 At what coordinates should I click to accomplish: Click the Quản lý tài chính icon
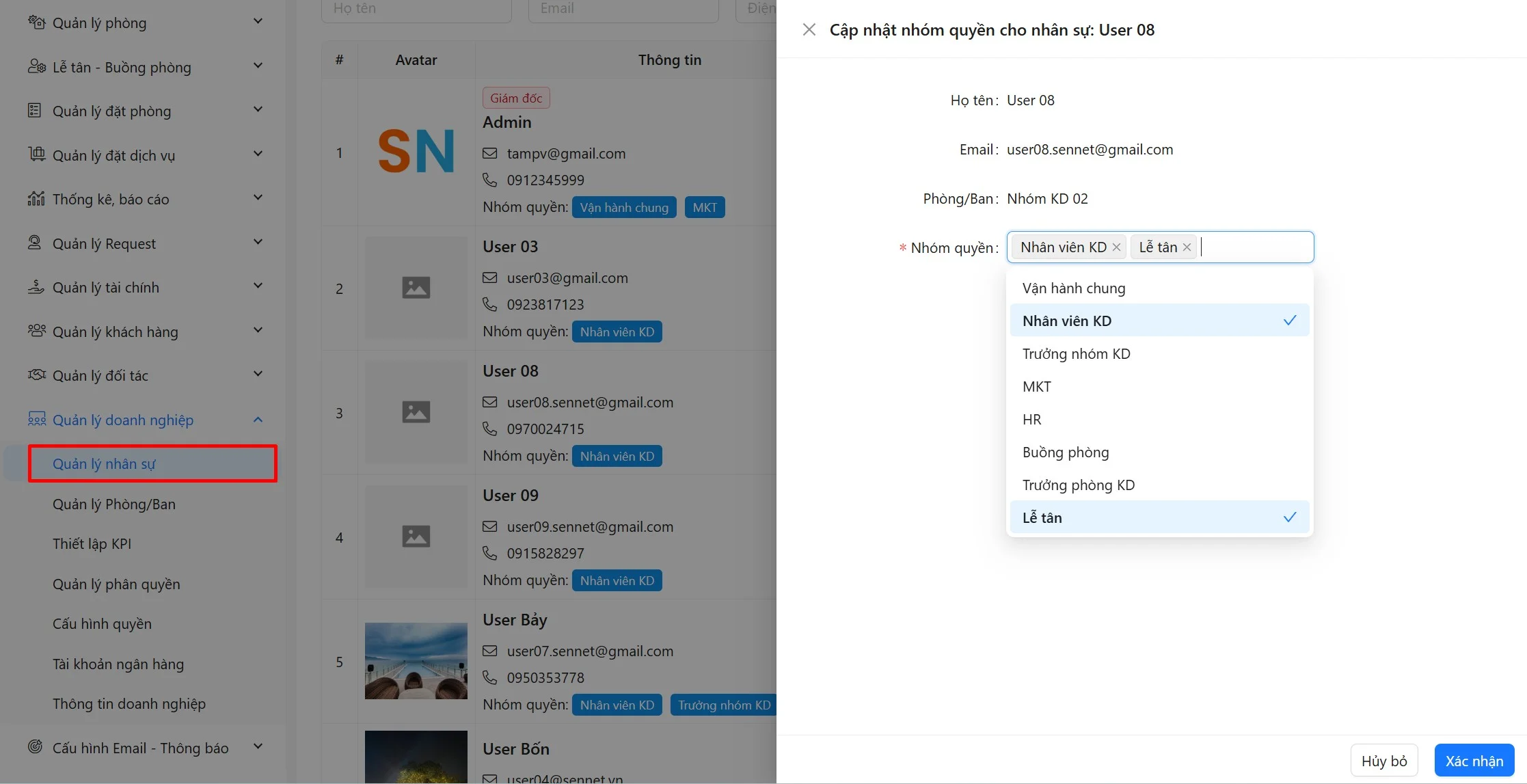coord(36,287)
